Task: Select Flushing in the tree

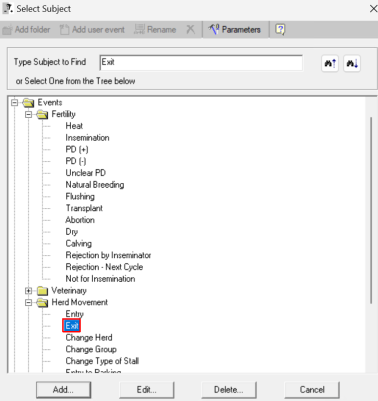Action: click(x=80, y=196)
